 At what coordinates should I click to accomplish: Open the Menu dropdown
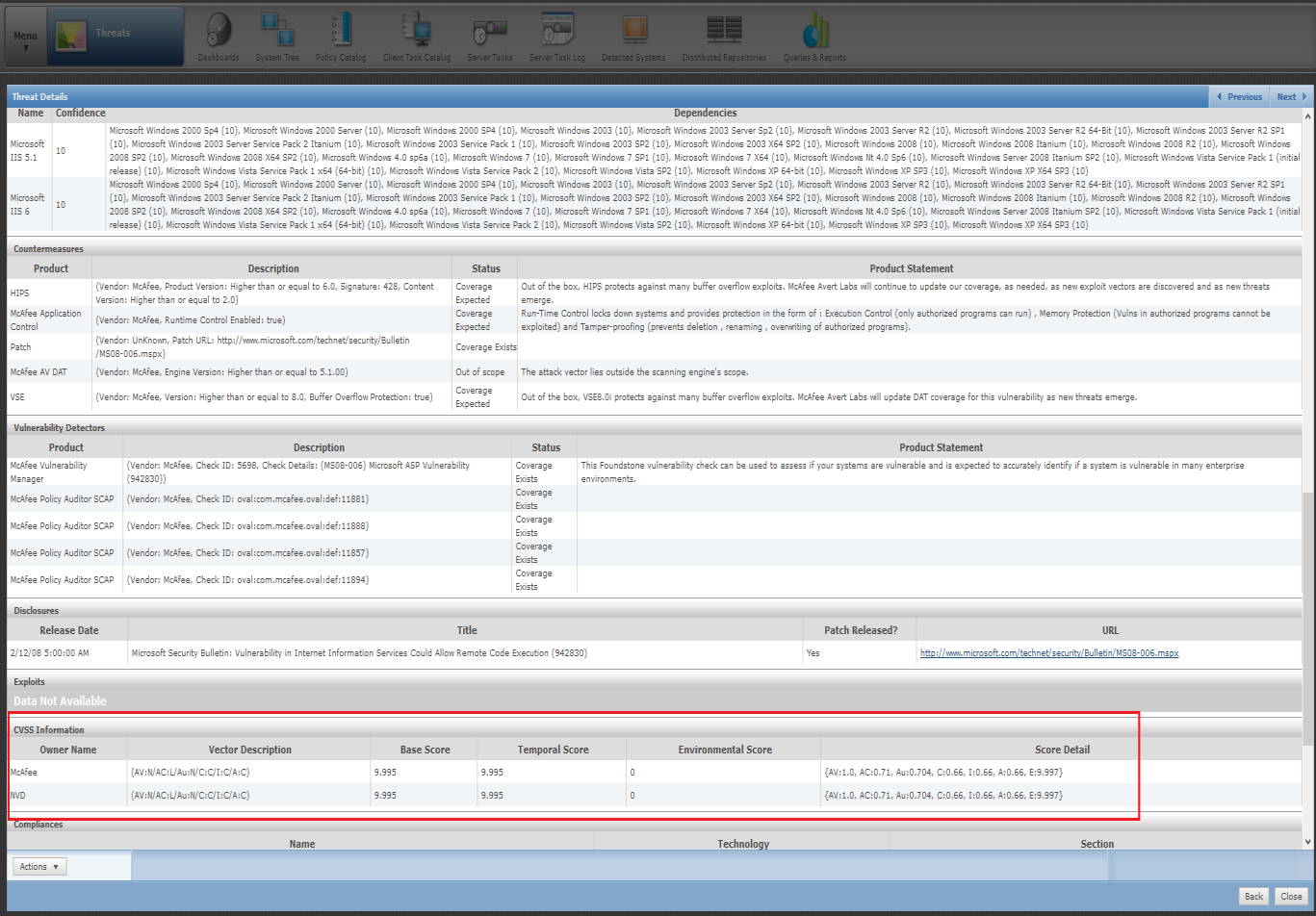point(25,38)
